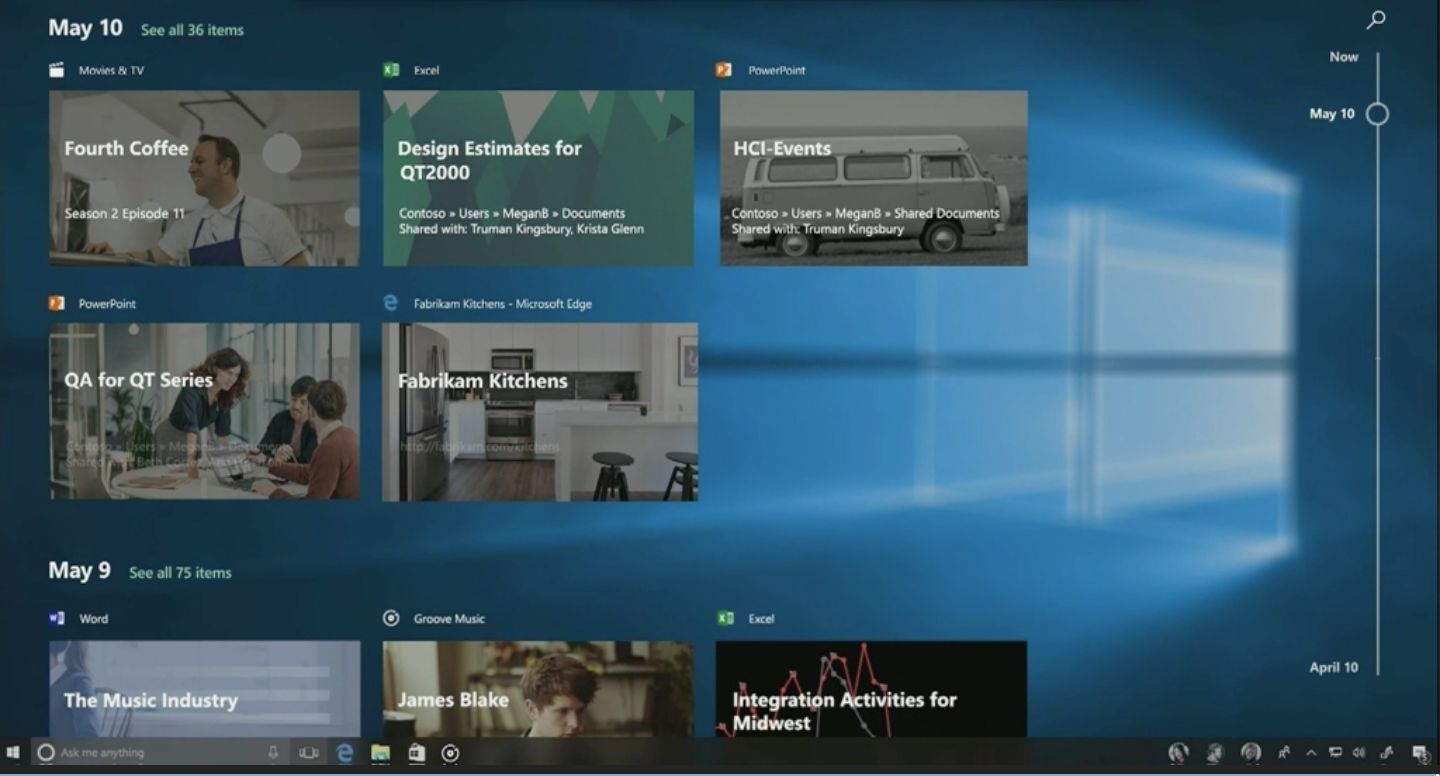Click See all 36 items link
This screenshot has width=1440, height=776.
tap(192, 30)
